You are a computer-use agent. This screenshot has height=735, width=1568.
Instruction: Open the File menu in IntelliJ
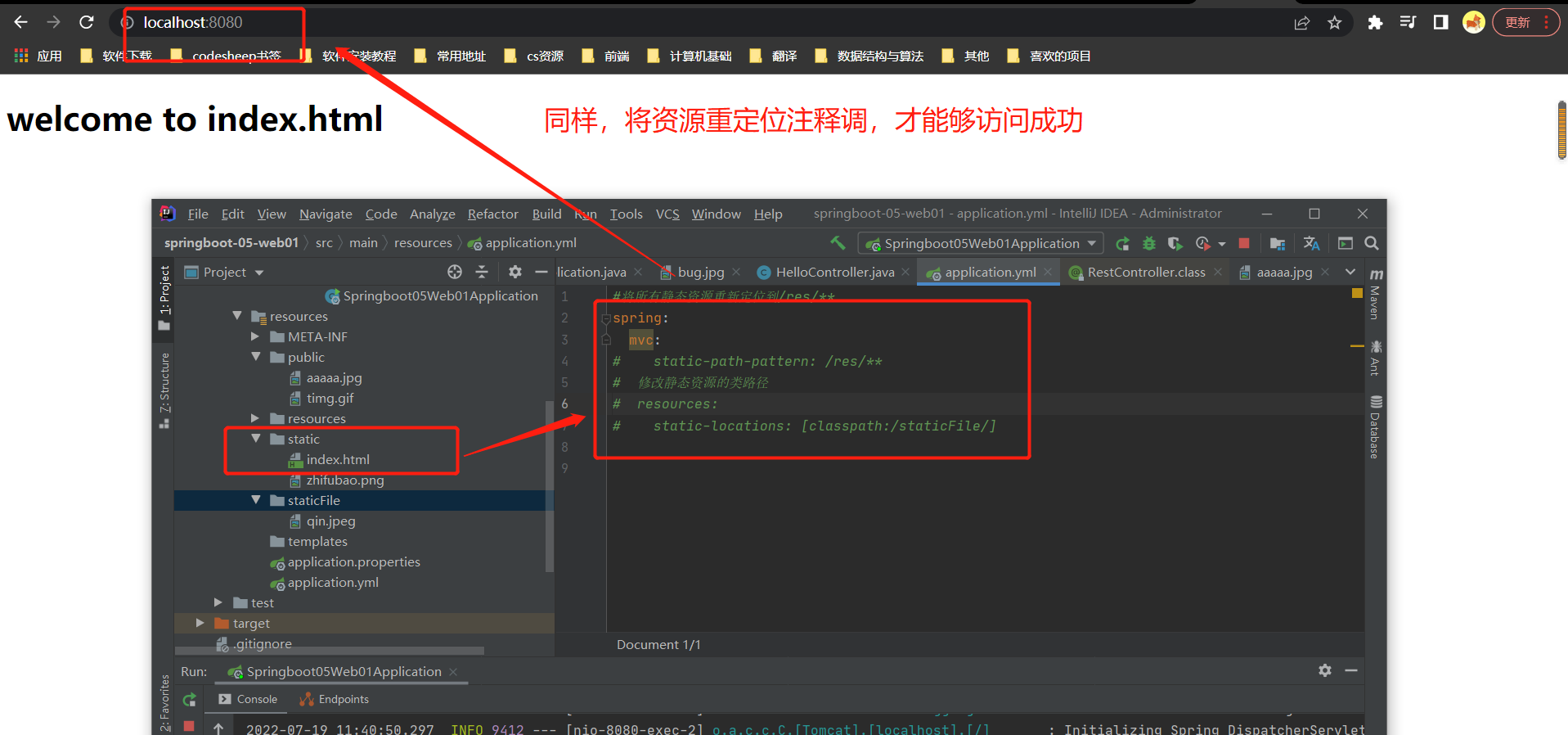pyautogui.click(x=198, y=214)
